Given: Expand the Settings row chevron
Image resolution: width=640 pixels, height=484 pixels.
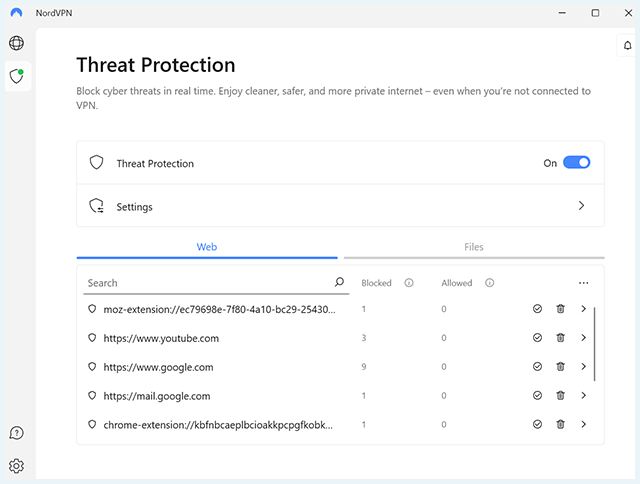Looking at the screenshot, I should click(x=581, y=206).
